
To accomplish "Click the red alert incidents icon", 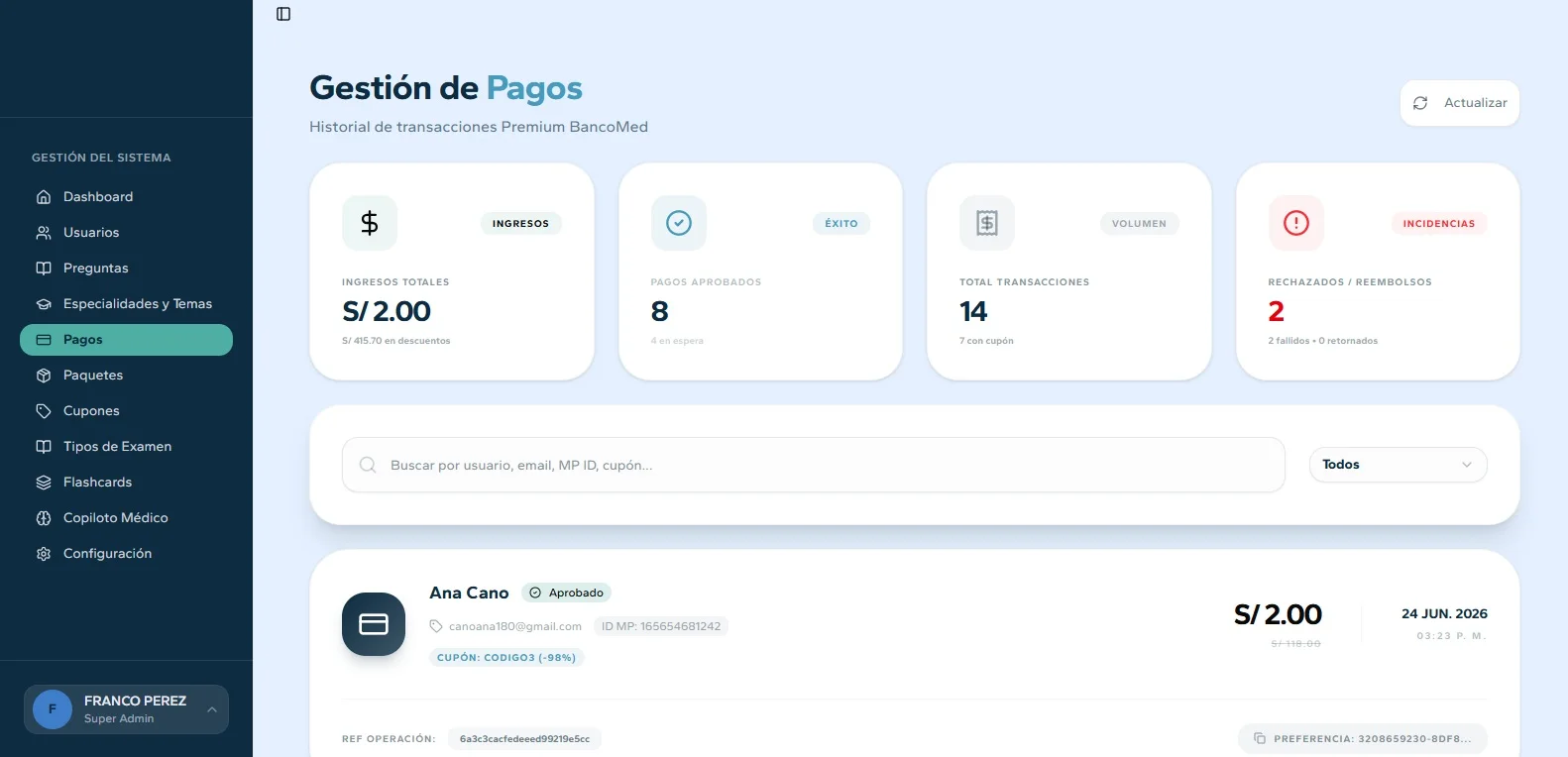I will point(1296,223).
